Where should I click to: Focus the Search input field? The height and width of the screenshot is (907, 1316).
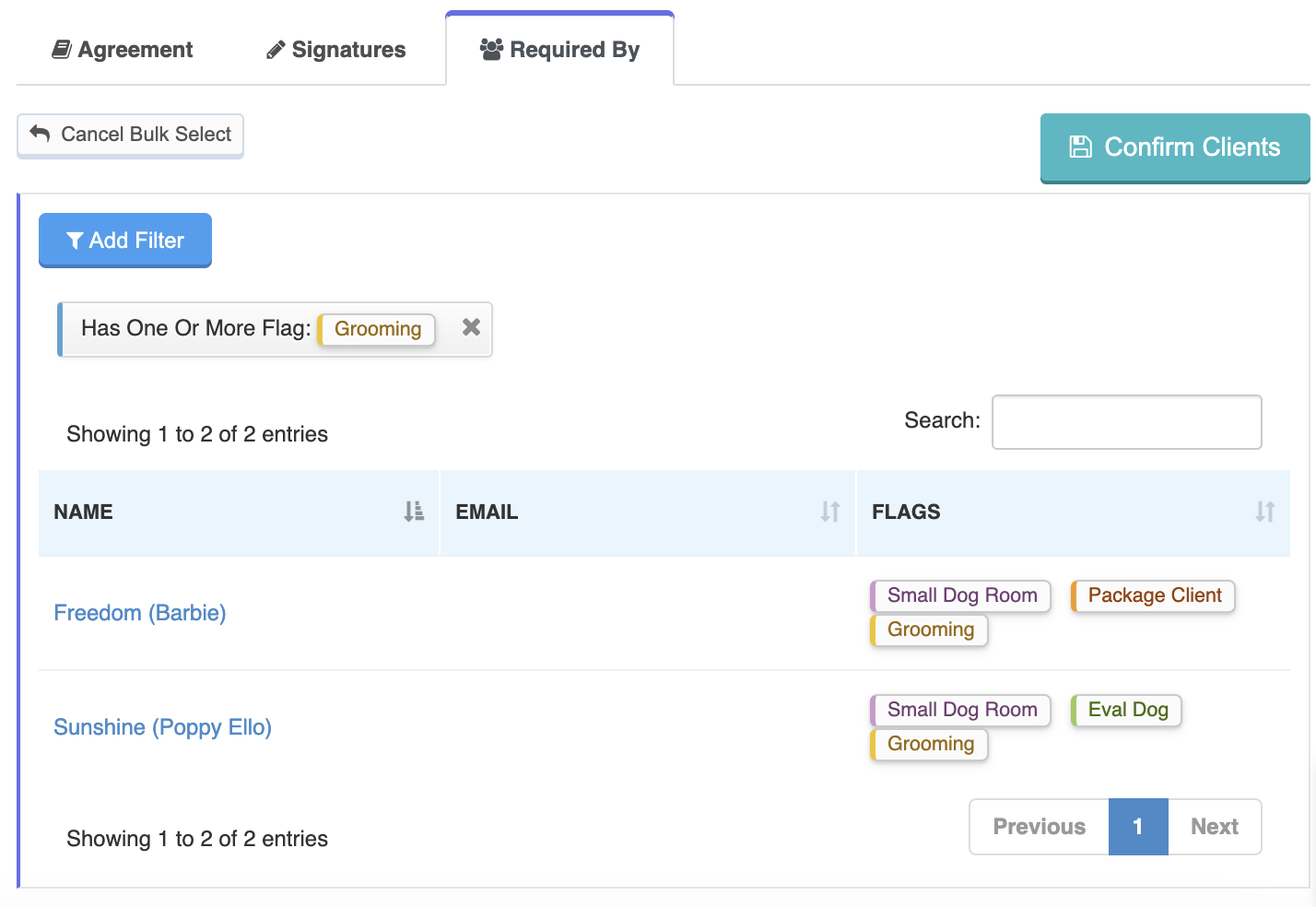[x=1126, y=422]
